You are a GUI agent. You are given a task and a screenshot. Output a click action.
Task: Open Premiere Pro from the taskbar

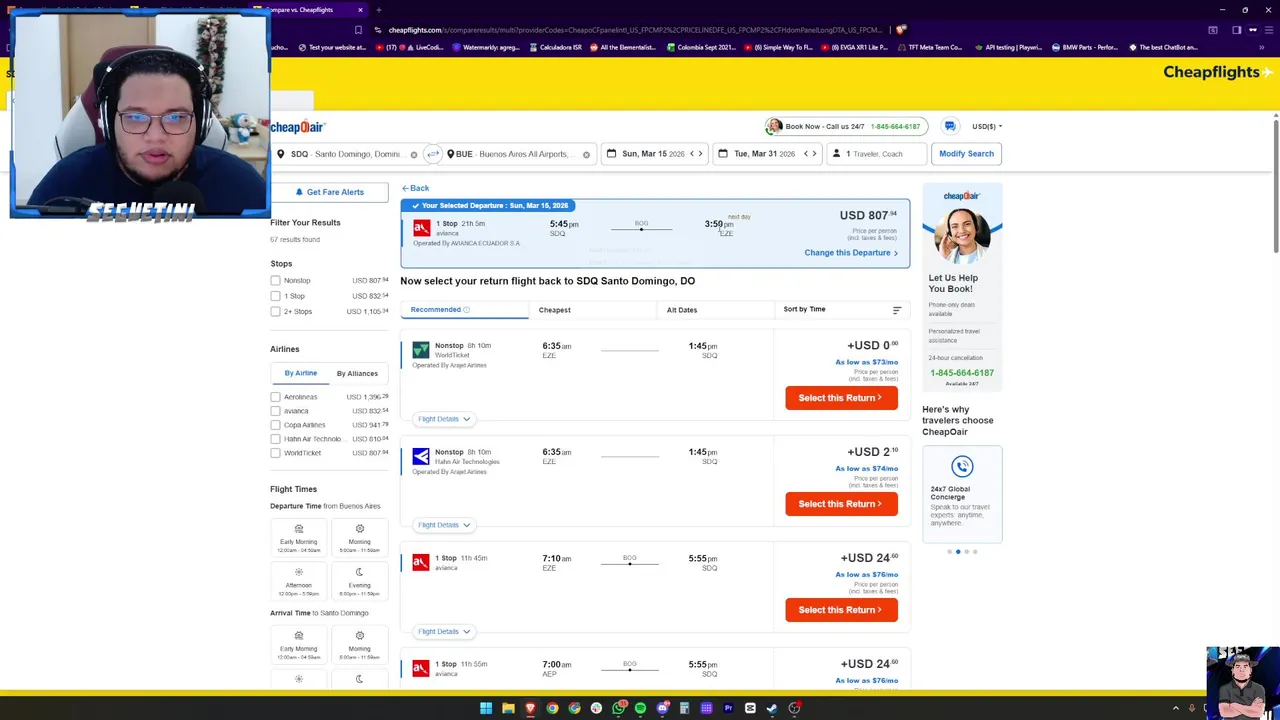click(x=728, y=708)
